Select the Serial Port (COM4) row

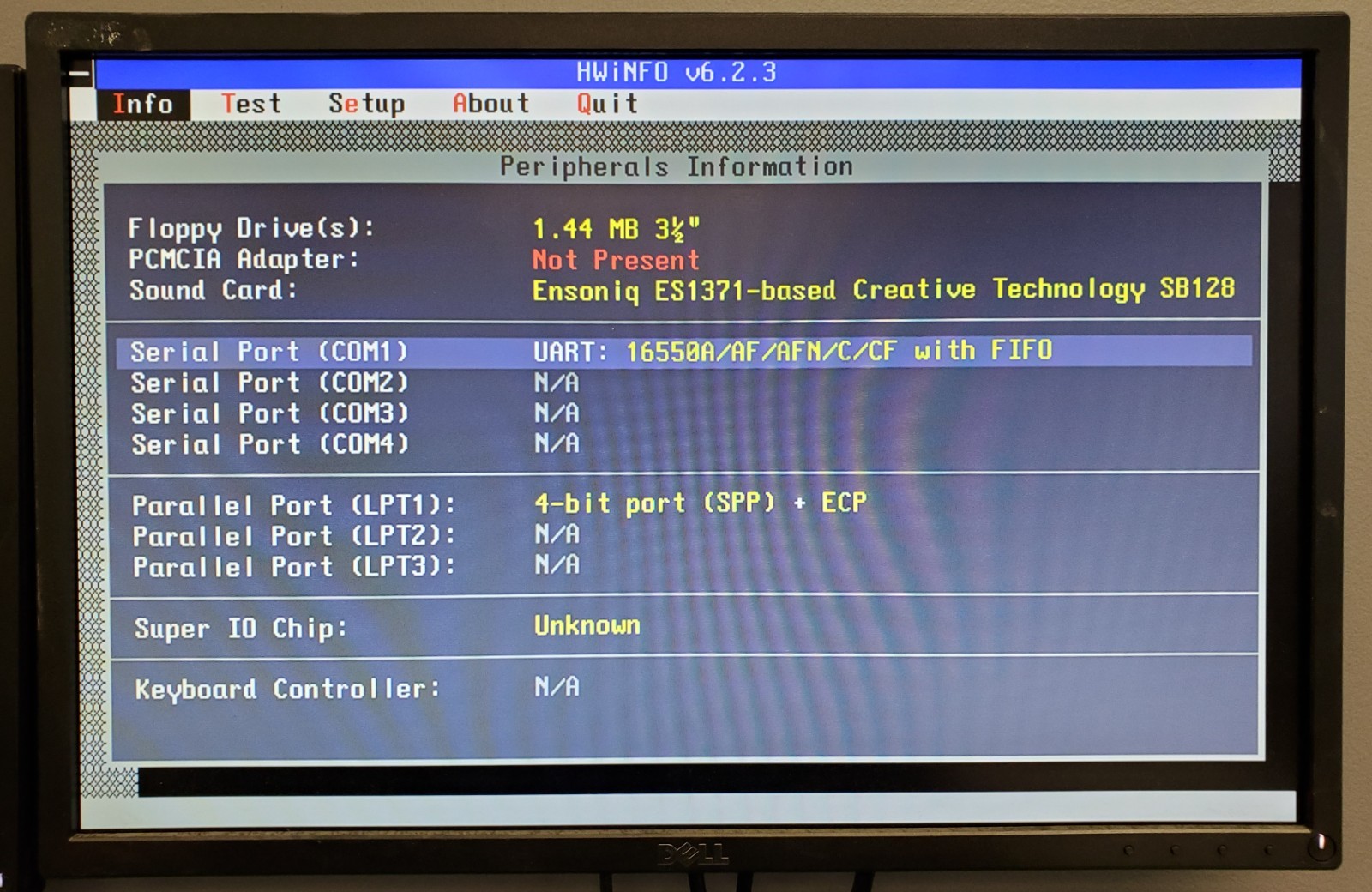[x=683, y=444]
